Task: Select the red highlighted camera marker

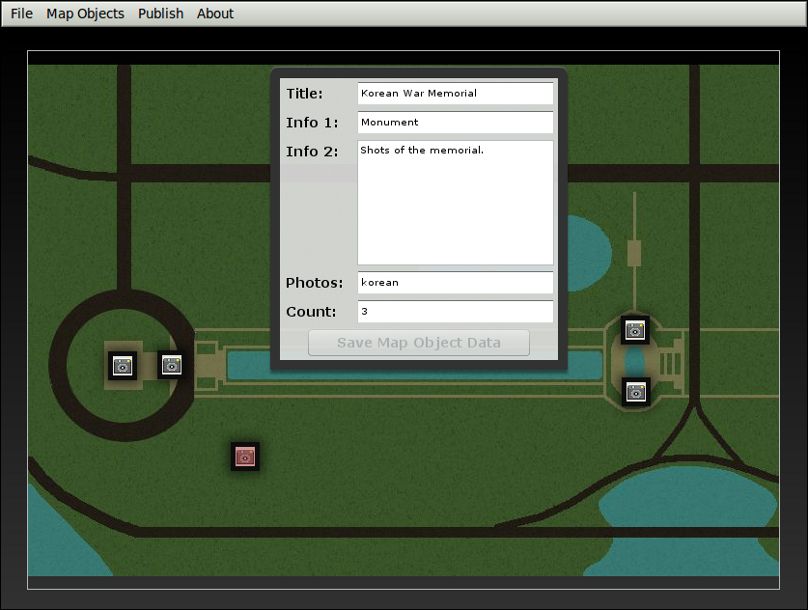Action: tap(245, 456)
